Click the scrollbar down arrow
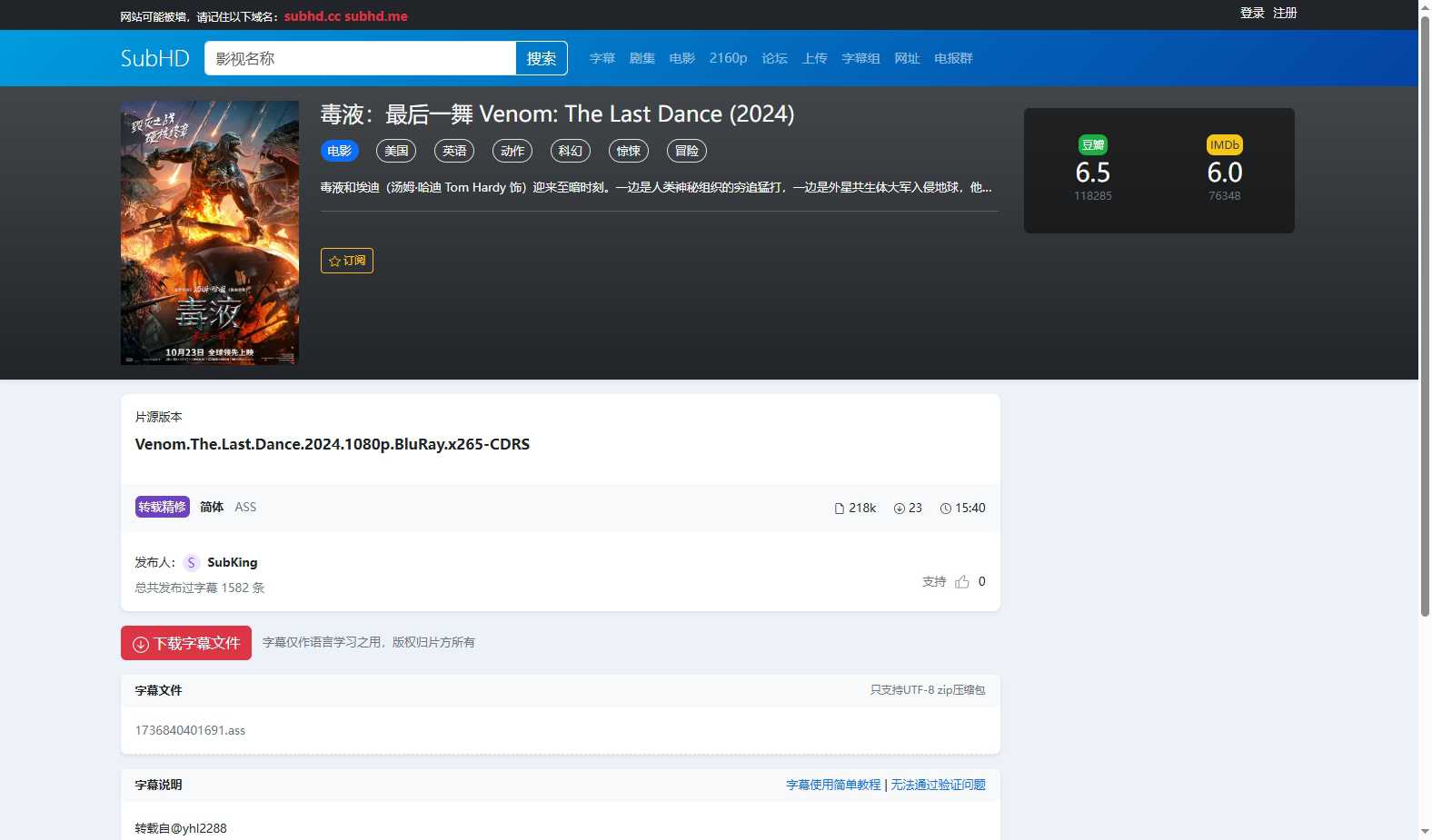 pos(1425,832)
